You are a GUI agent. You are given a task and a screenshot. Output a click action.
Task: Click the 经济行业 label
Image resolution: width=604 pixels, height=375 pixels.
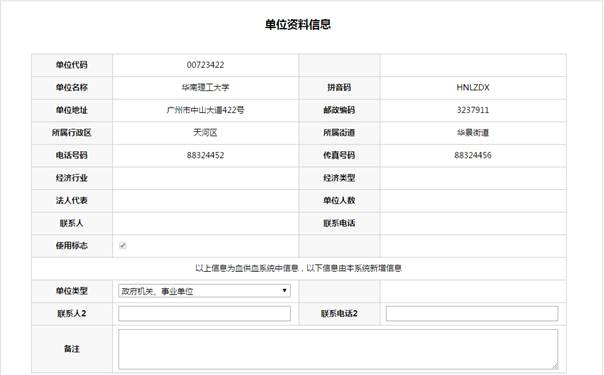[x=72, y=178]
